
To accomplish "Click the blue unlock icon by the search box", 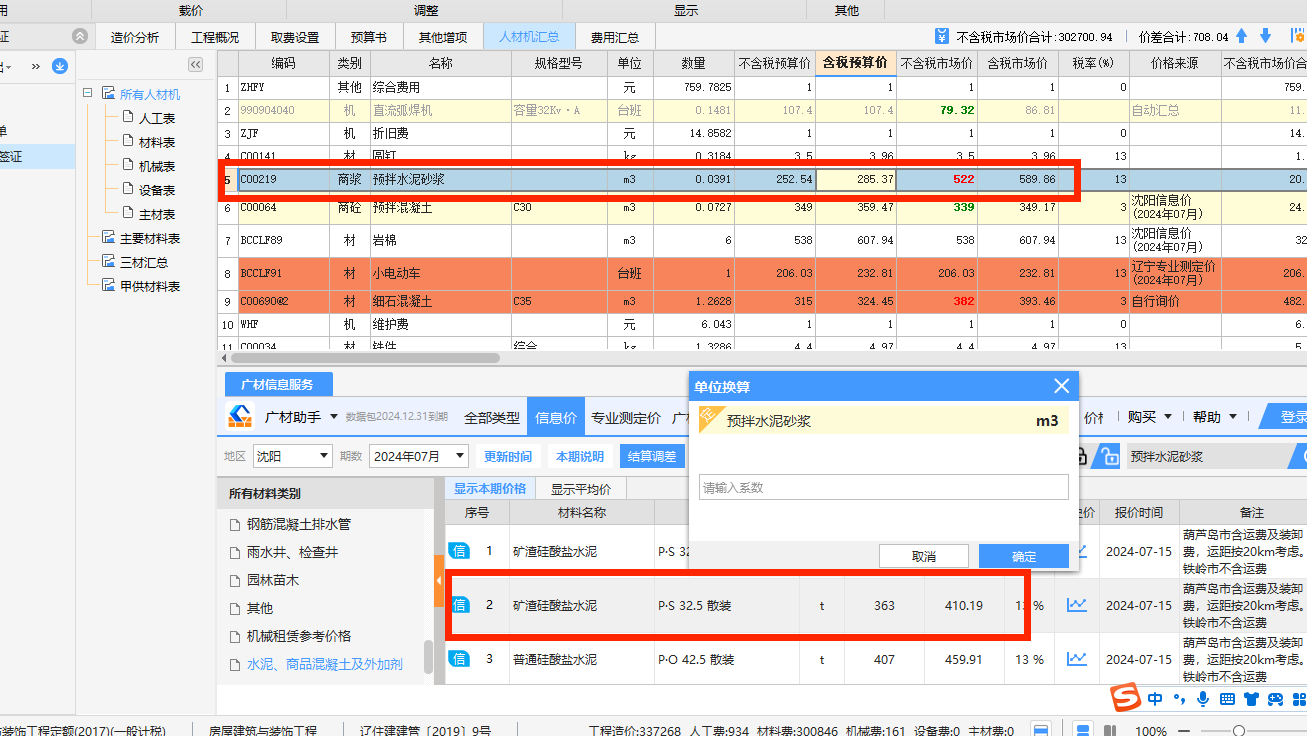I will pyautogui.click(x=1106, y=456).
